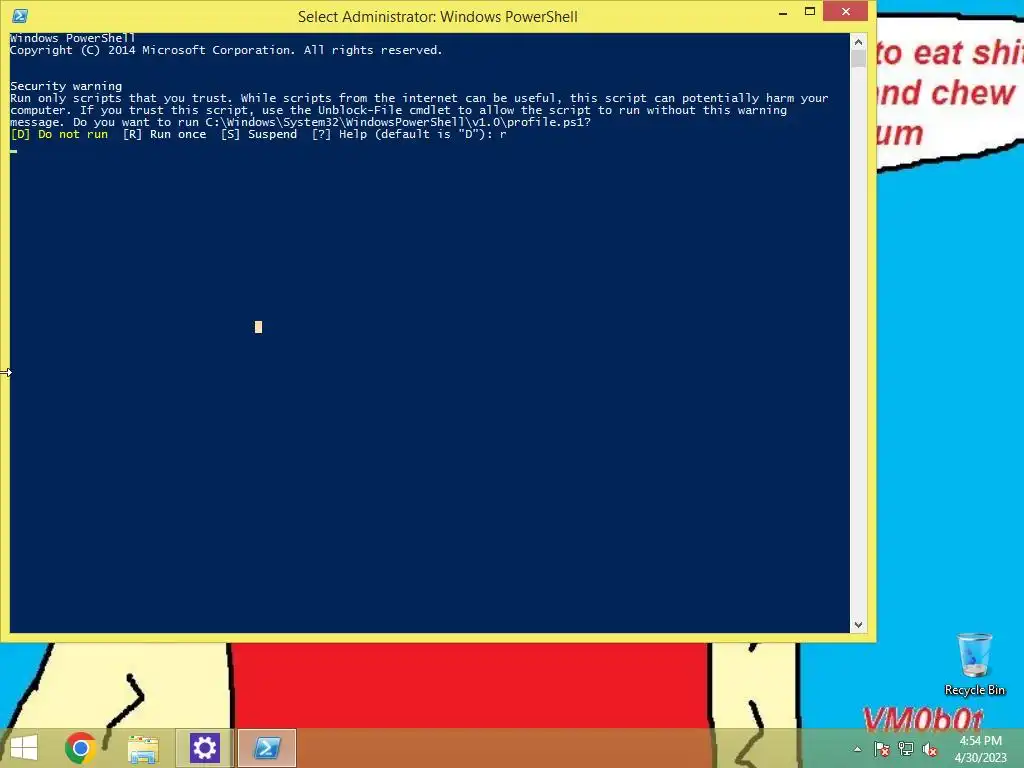Click the '[D] Do not run' option text
The height and width of the screenshot is (768, 1024).
59,134
